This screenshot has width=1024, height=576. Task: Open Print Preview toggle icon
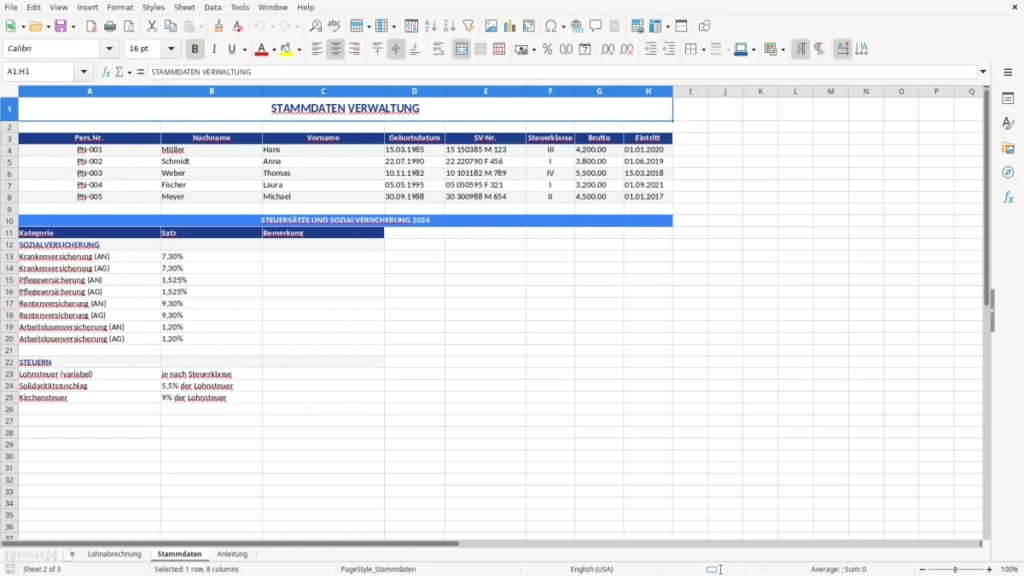pos(129,26)
